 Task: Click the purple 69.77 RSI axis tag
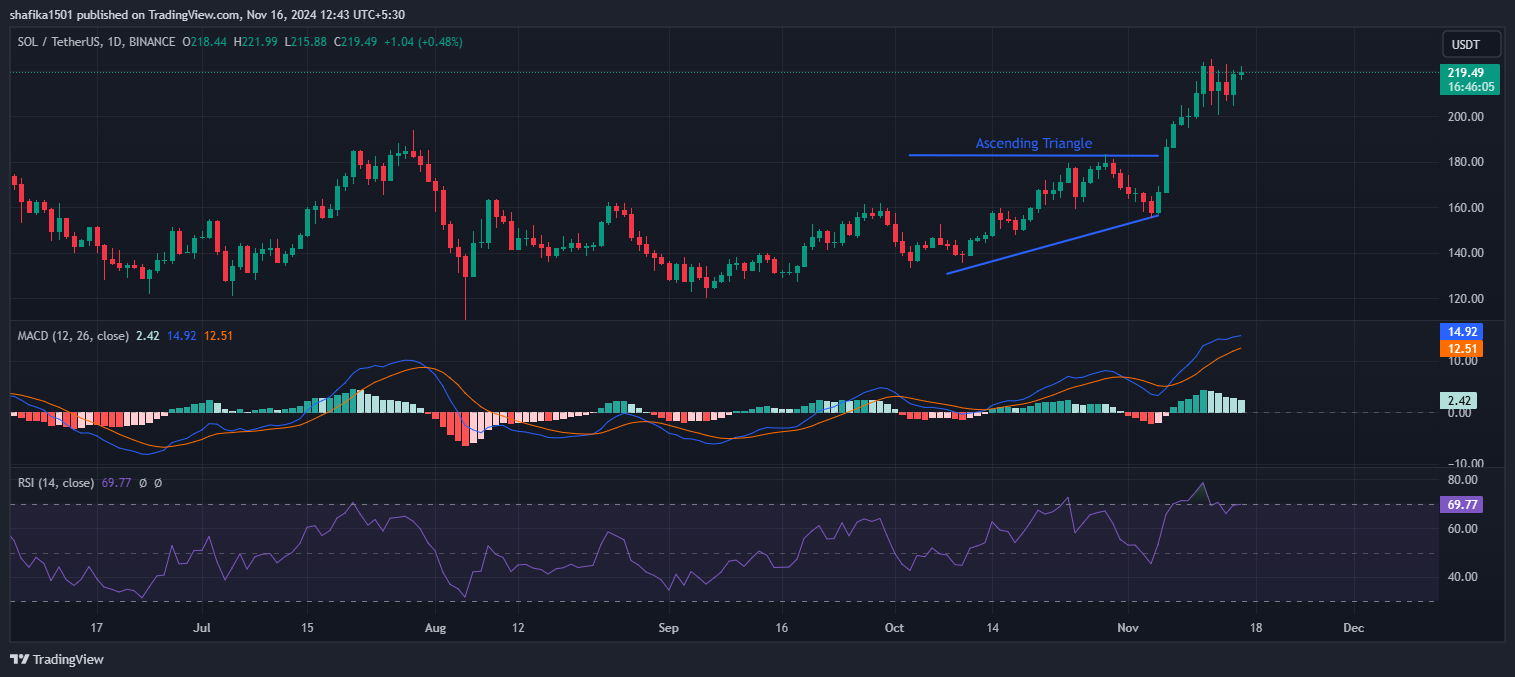(1460, 505)
